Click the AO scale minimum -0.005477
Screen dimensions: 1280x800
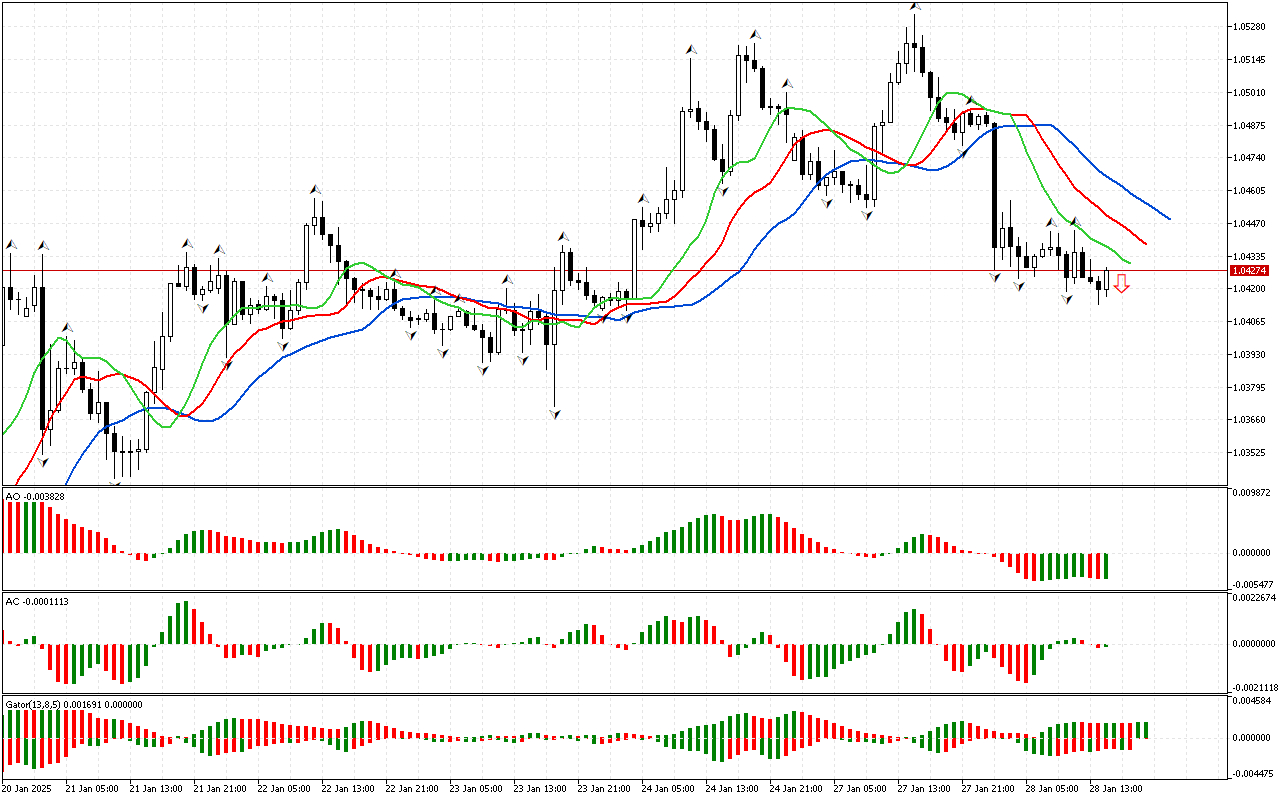pos(1252,584)
